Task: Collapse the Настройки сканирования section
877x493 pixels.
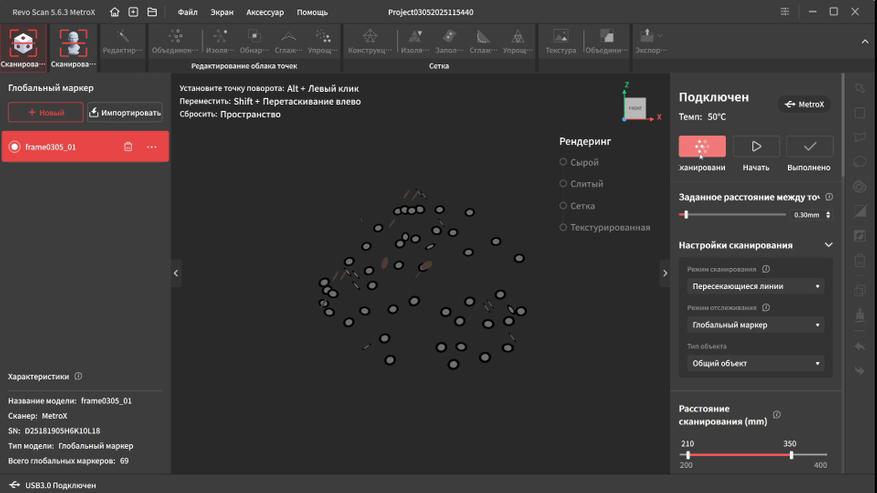Action: click(828, 245)
